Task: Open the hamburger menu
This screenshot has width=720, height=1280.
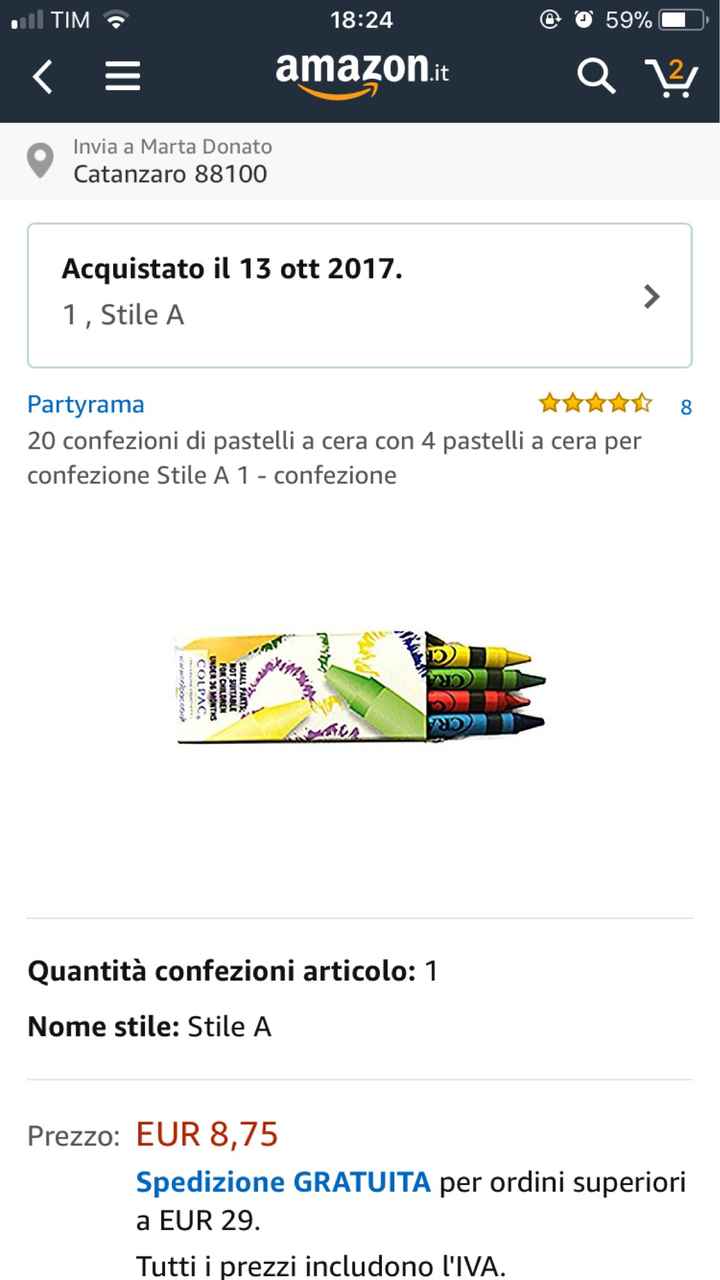Action: tap(122, 76)
